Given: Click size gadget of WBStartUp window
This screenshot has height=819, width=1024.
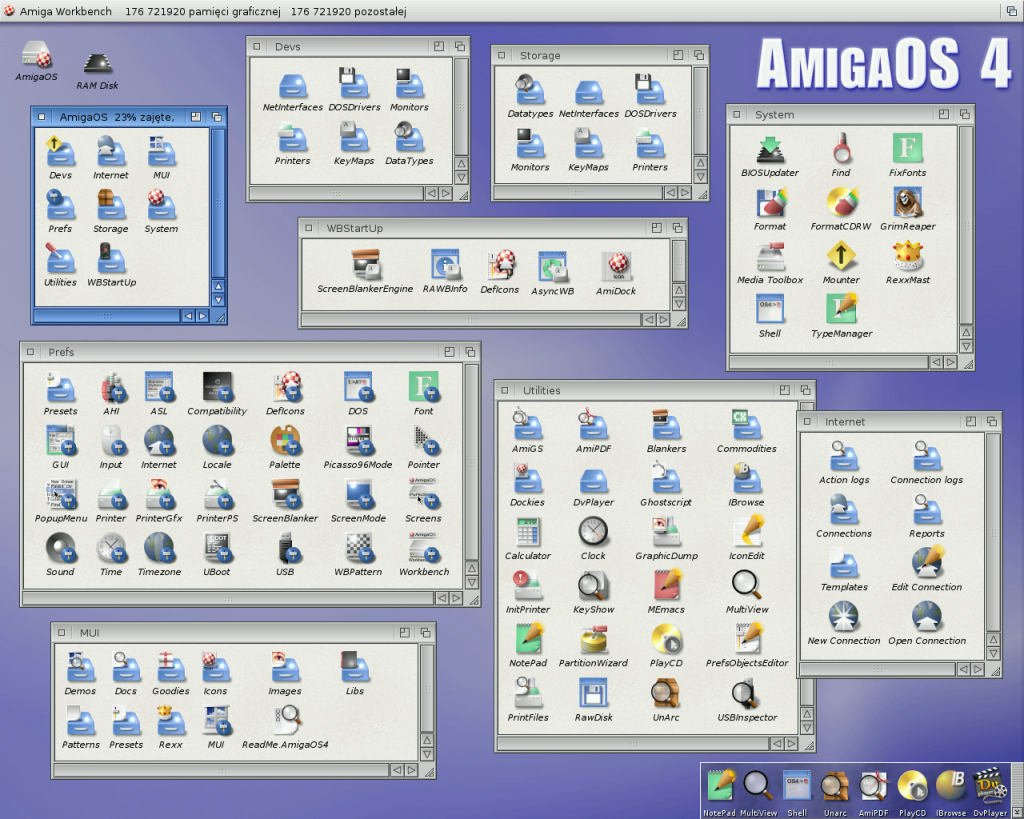Looking at the screenshot, I should point(680,321).
